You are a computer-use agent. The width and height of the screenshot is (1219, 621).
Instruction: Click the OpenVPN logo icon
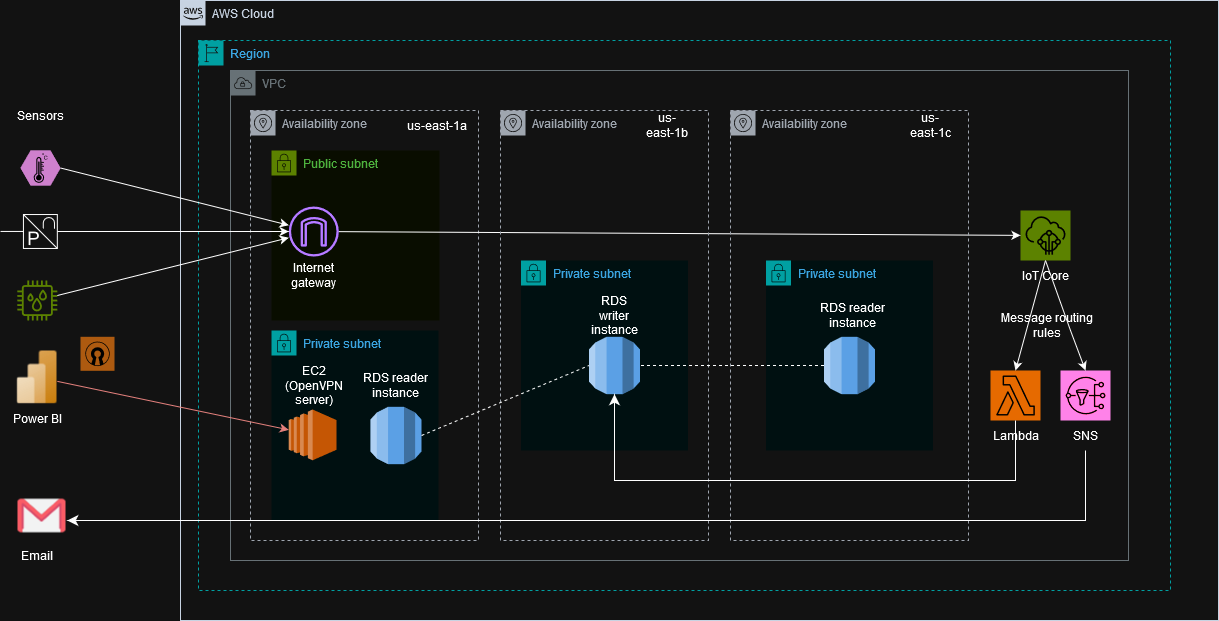[x=98, y=353]
